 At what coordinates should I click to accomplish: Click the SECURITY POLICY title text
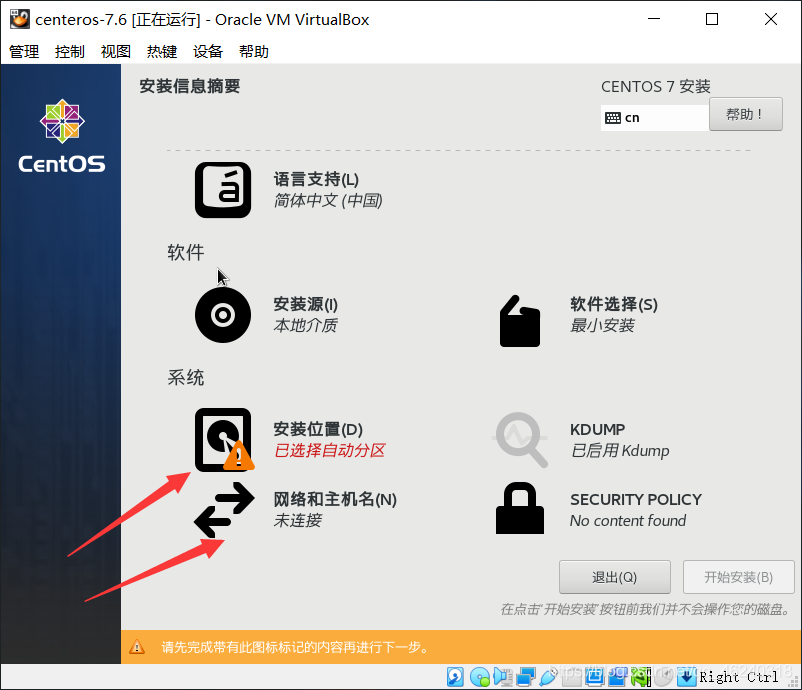tap(636, 499)
